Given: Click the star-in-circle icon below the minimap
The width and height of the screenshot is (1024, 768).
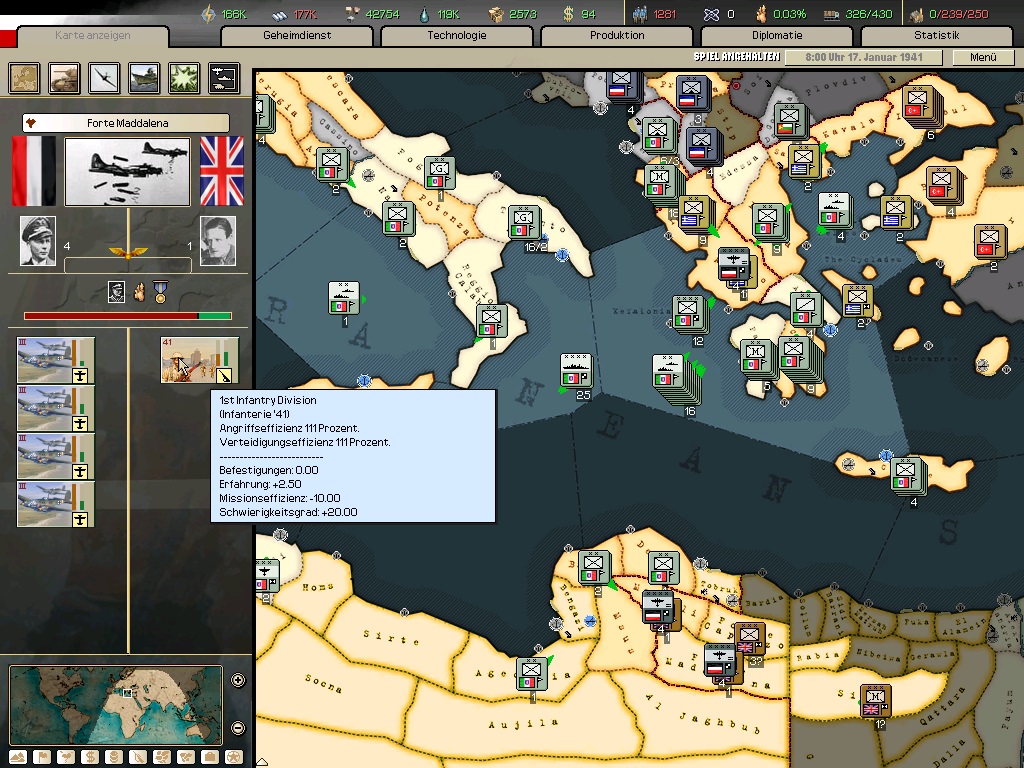Looking at the screenshot, I should pyautogui.click(x=234, y=757).
